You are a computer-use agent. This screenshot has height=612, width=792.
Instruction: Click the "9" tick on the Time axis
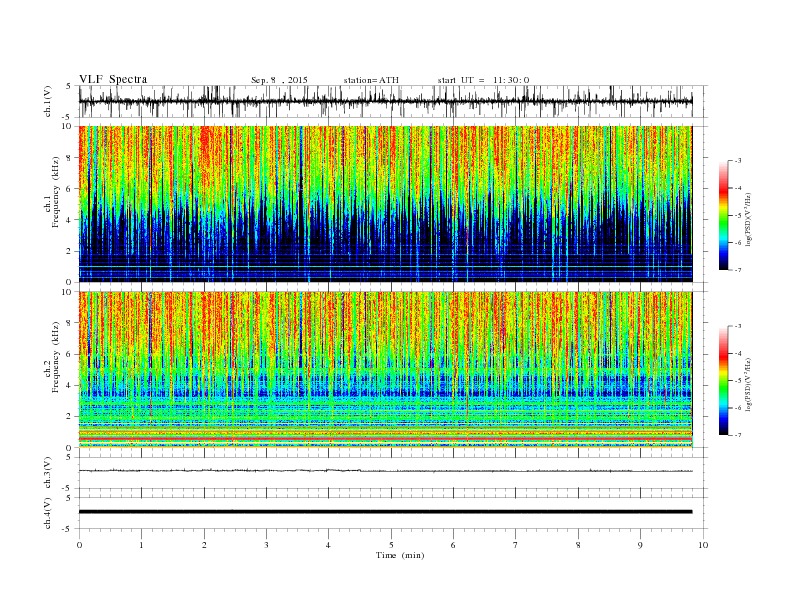point(640,545)
